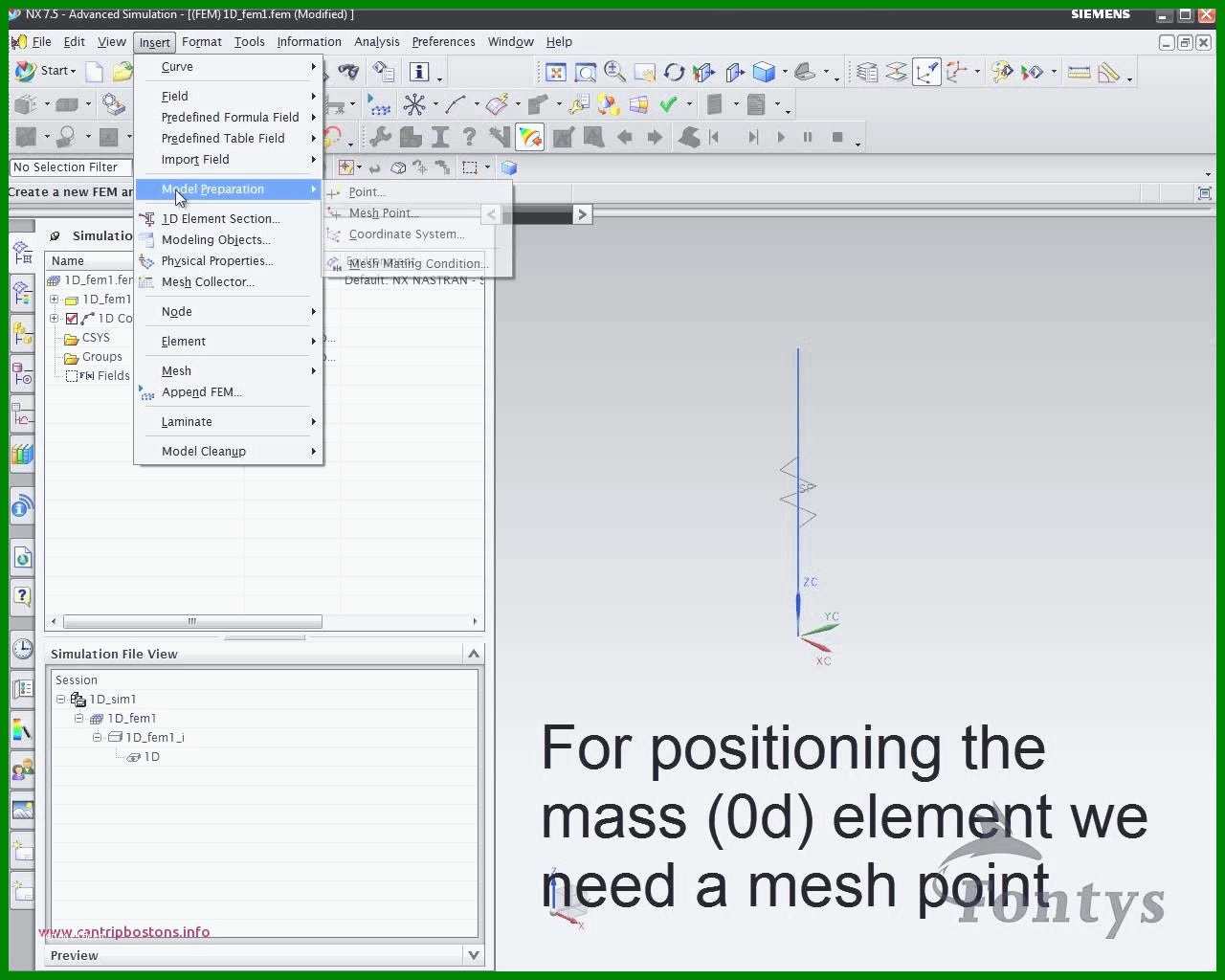This screenshot has height=980, width=1225.
Task: Click the highlighted post-processing contour icon
Action: pos(529,137)
